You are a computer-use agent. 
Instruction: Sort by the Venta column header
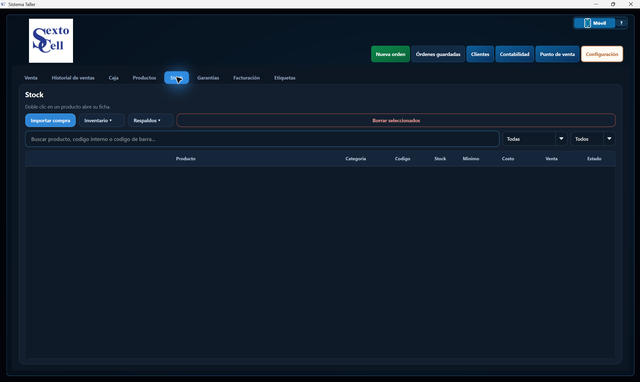pyautogui.click(x=551, y=158)
